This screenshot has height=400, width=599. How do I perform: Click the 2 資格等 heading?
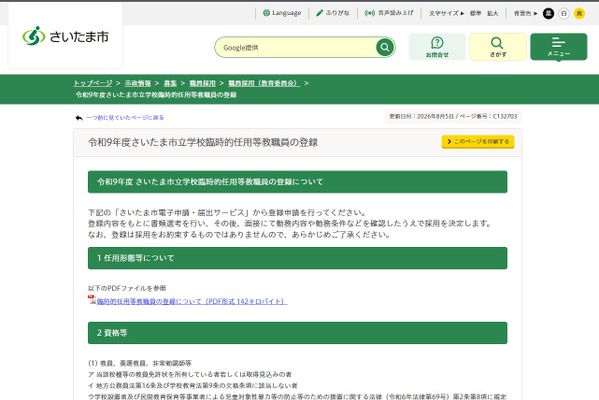click(297, 333)
